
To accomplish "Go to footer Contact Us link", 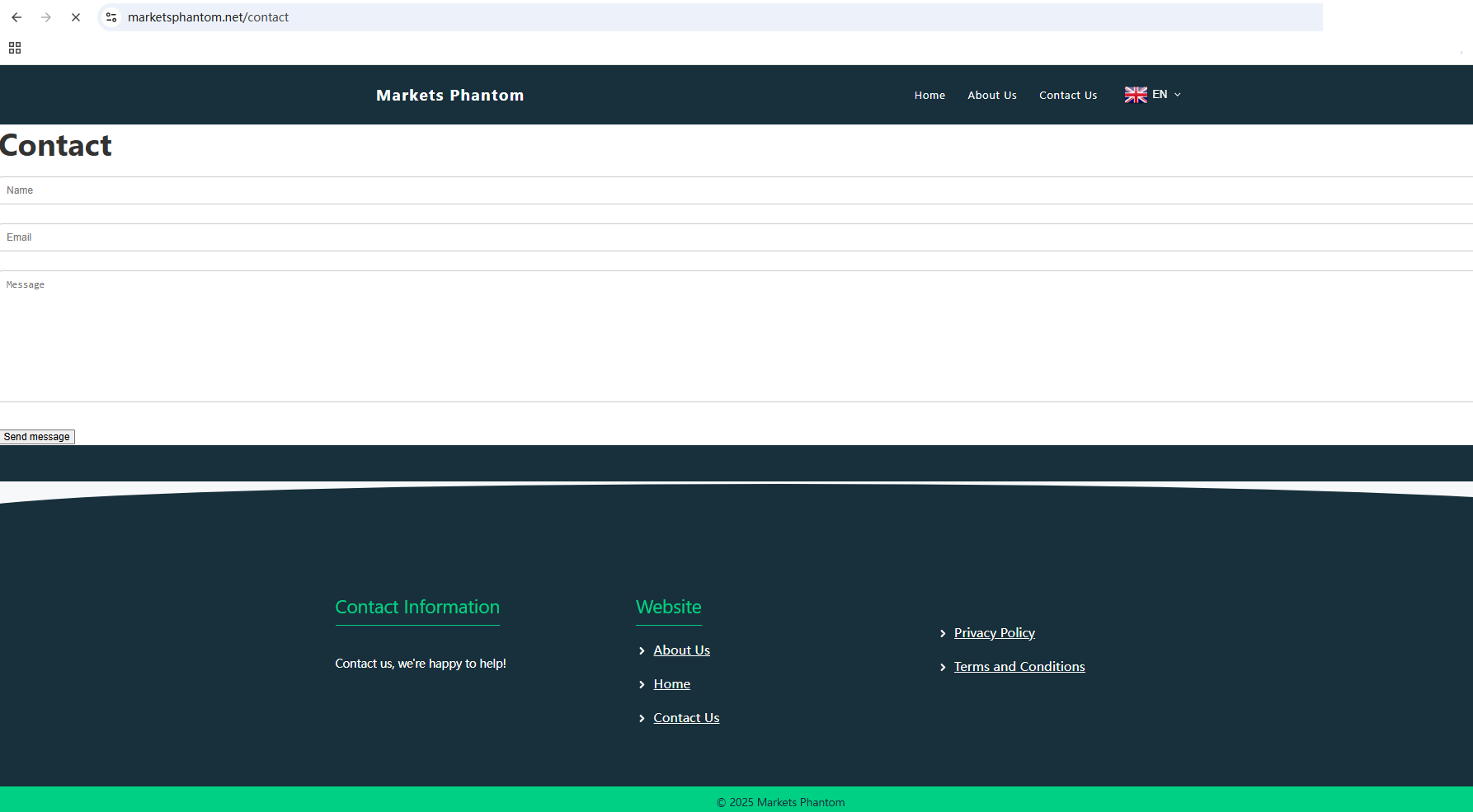I will 686,718.
